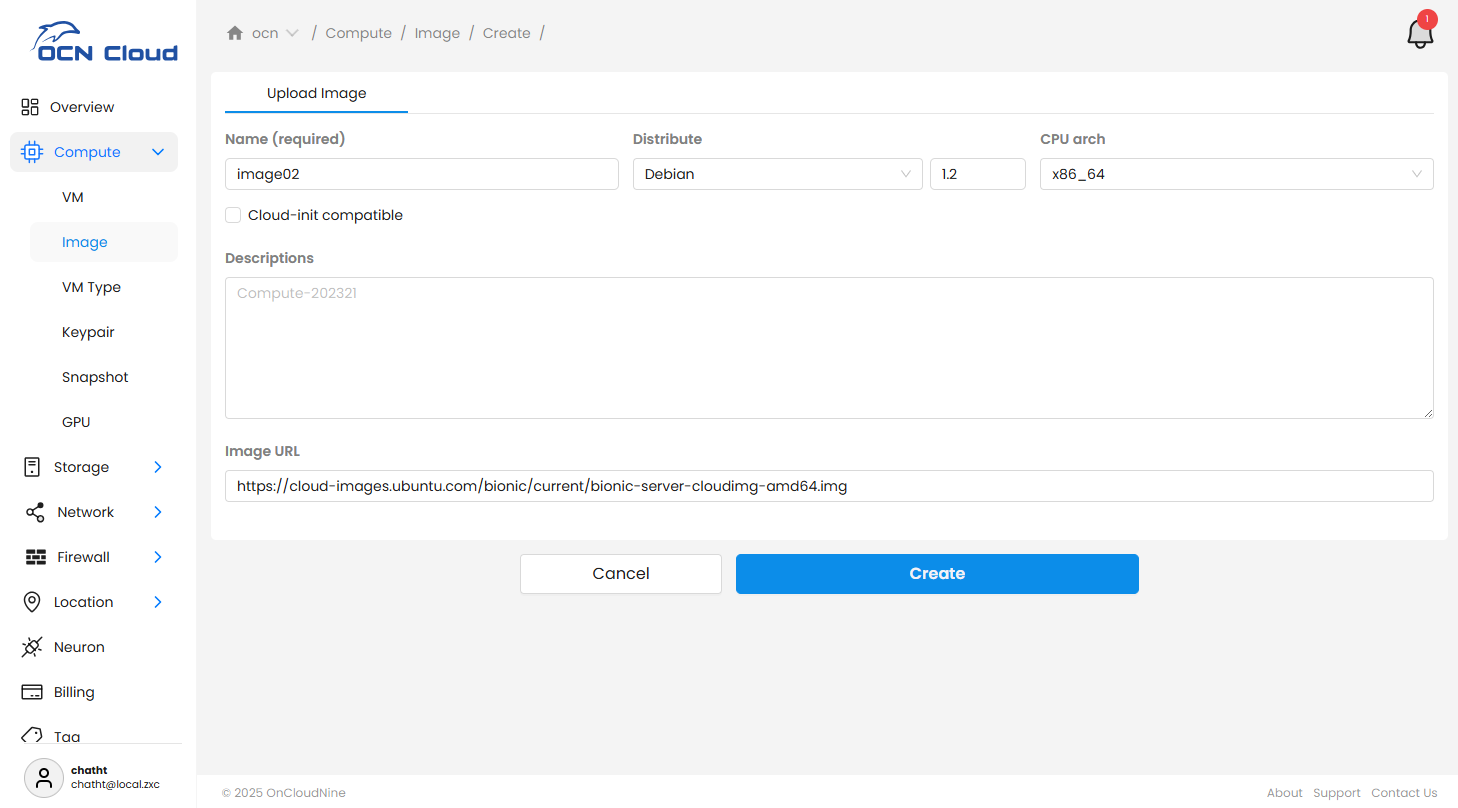Click the Image URL input field
This screenshot has width=1458, height=808.
point(829,486)
